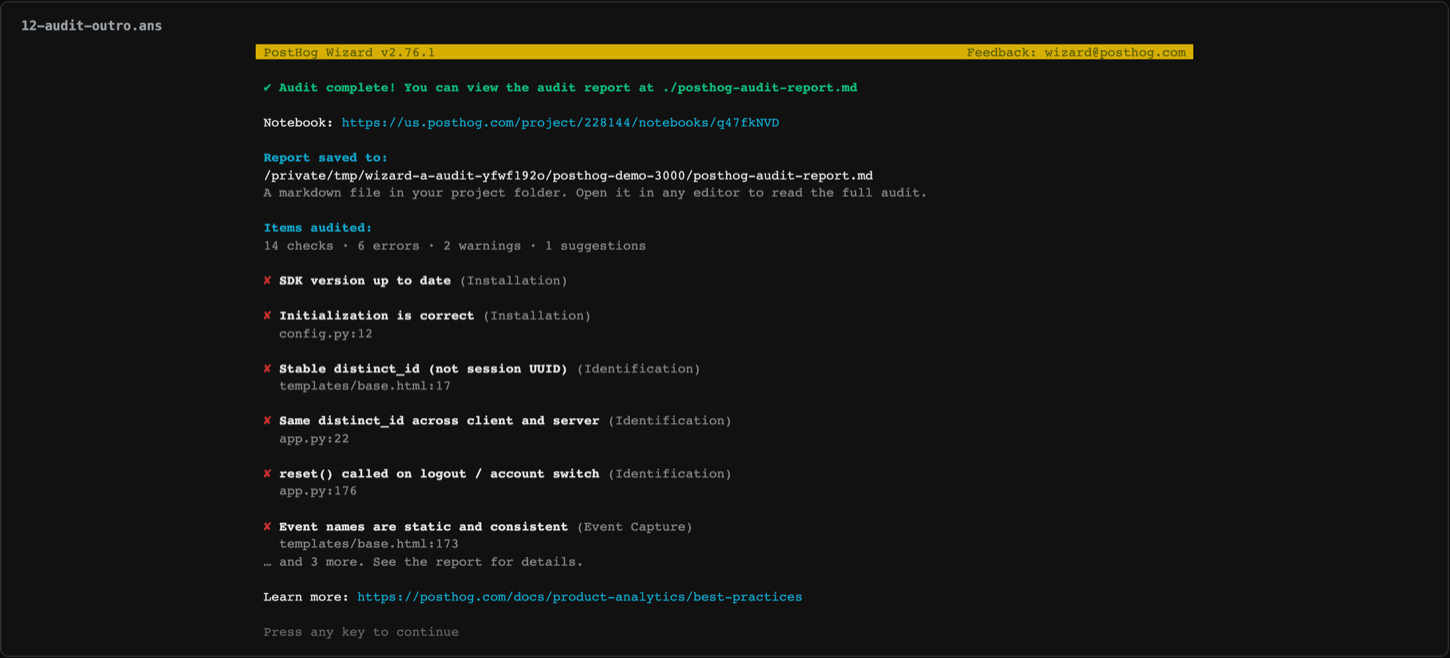Click the red X beside reset() called on logout
Screen dimensions: 1450x658
pyautogui.click(x=267, y=474)
